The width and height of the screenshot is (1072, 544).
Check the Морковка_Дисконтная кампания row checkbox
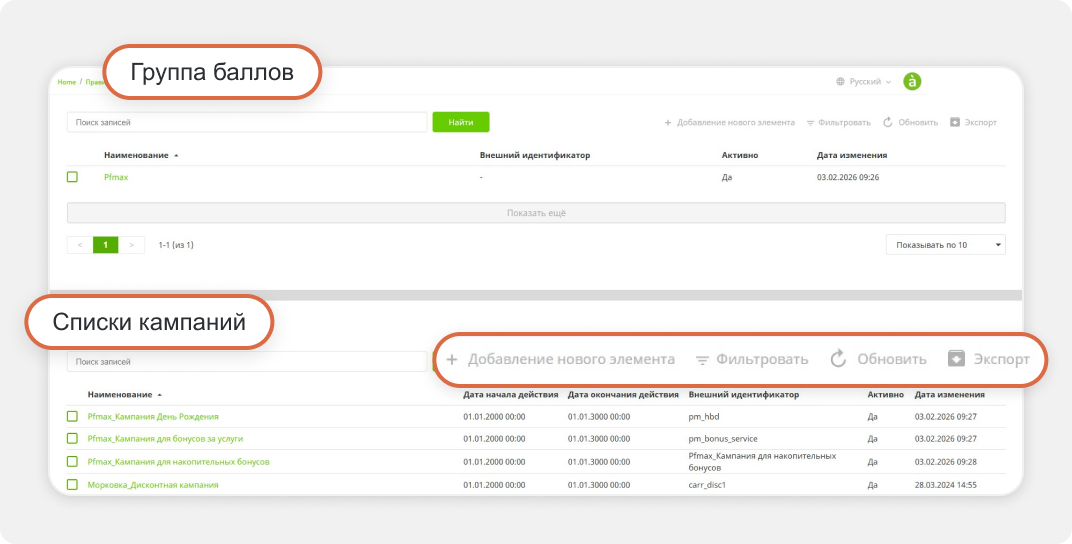click(72, 485)
